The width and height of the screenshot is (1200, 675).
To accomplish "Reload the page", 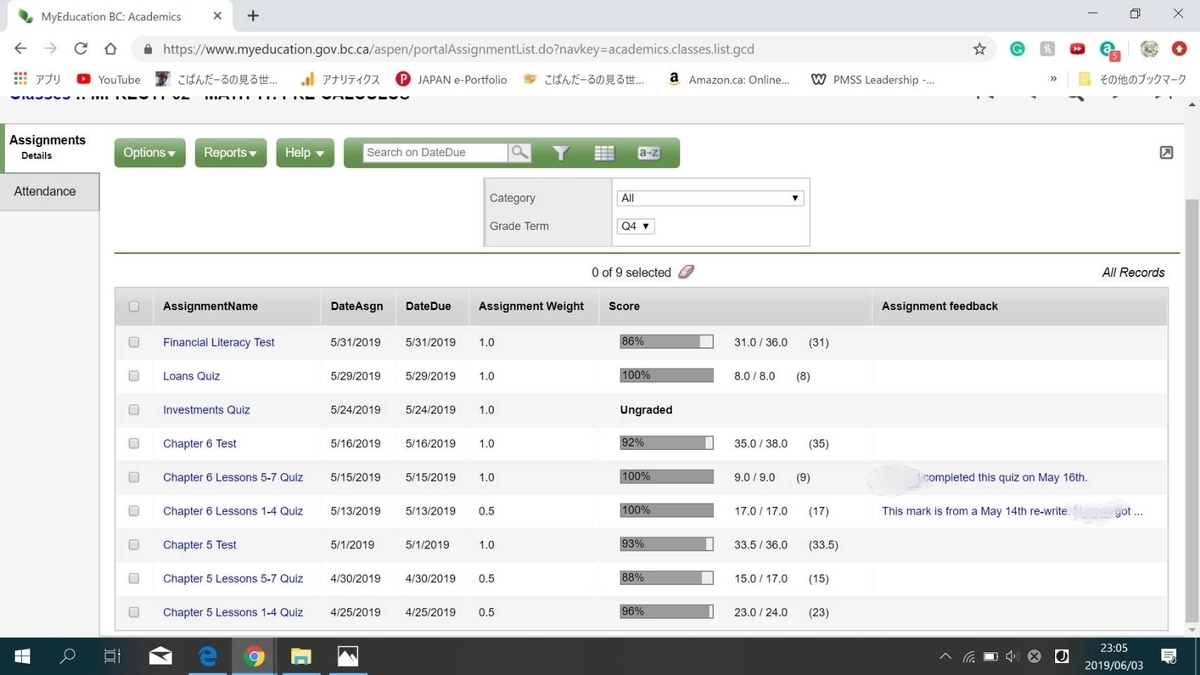I will [x=81, y=48].
